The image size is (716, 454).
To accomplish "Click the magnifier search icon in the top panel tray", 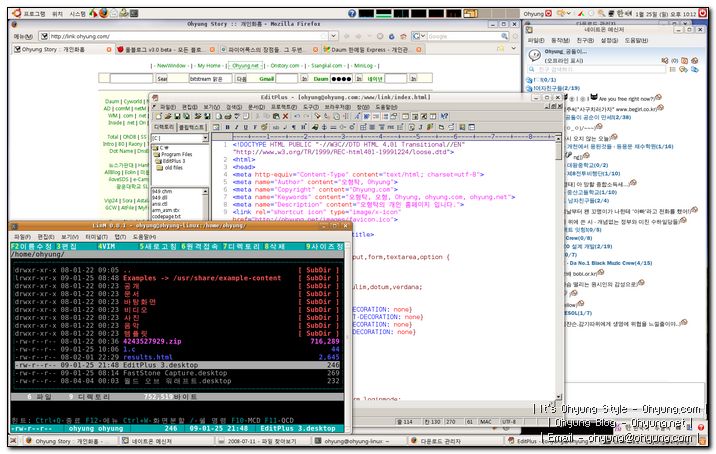I will [601, 14].
